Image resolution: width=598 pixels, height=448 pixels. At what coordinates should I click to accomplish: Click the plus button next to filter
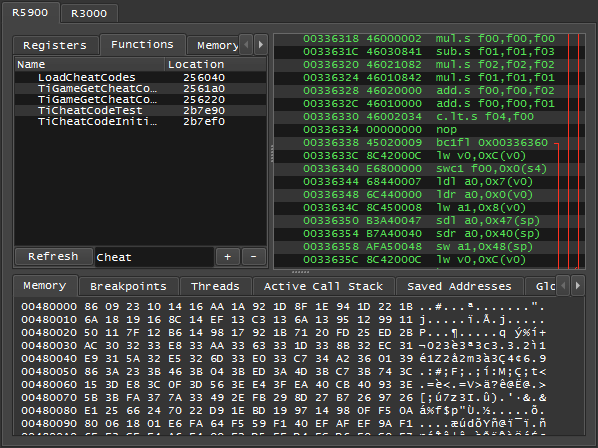pyautogui.click(x=228, y=257)
